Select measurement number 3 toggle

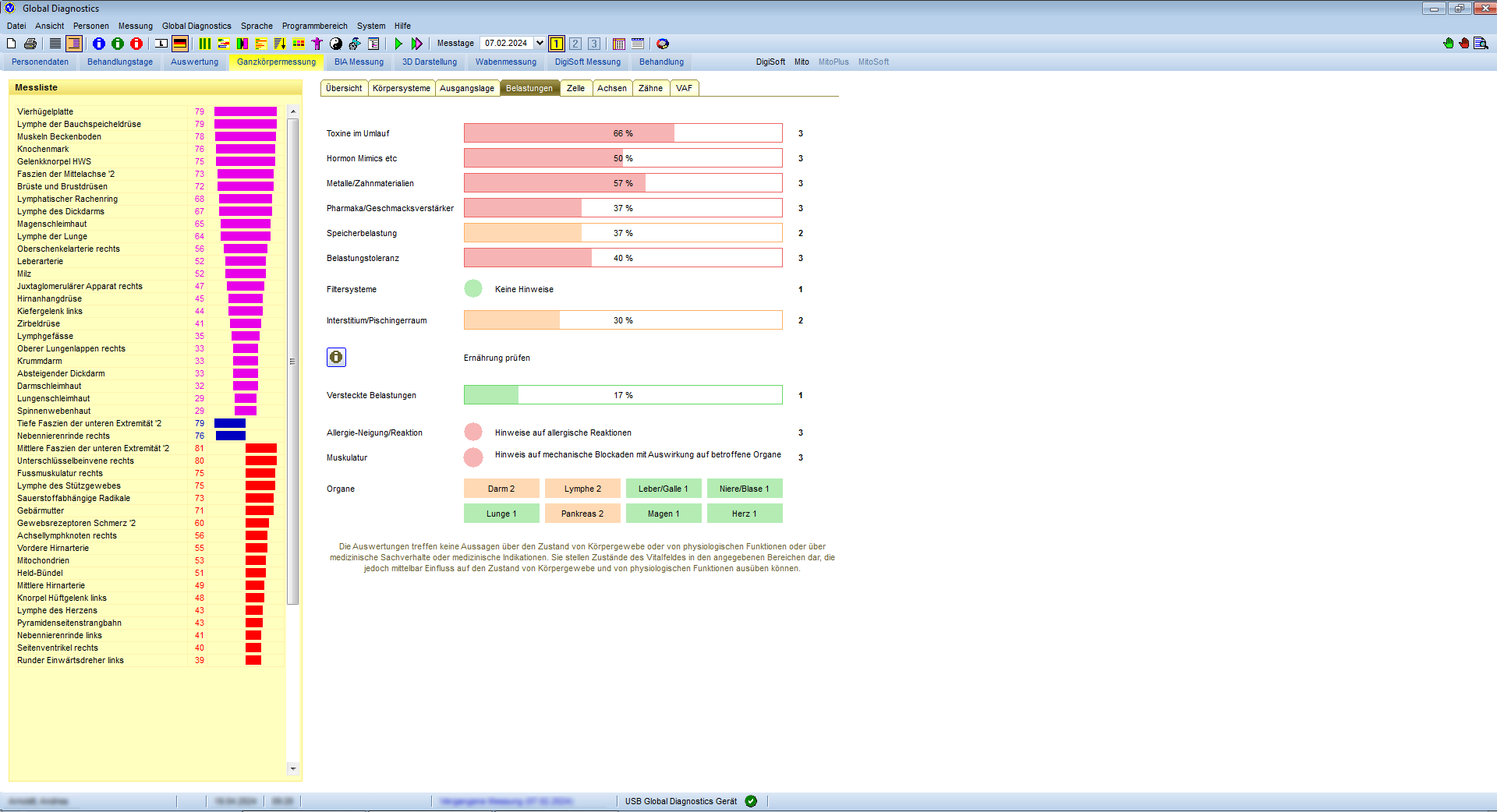[594, 44]
